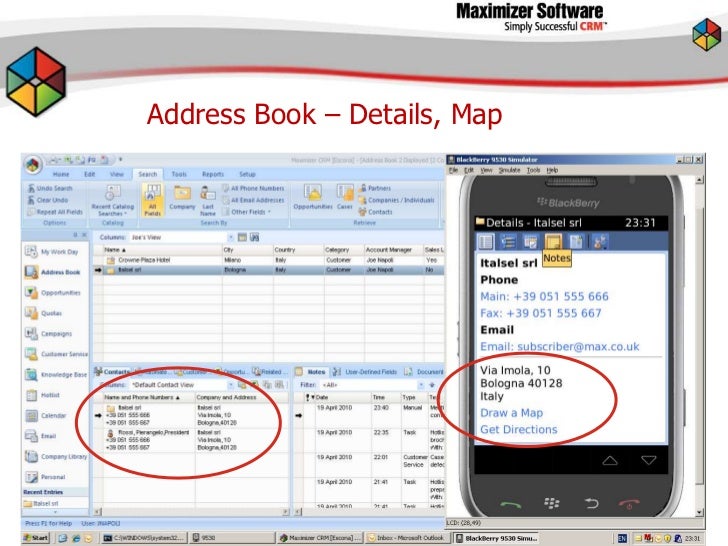728x546 pixels.
Task: Select the Crowne Plaza Hotel row
Action: (x=268, y=260)
